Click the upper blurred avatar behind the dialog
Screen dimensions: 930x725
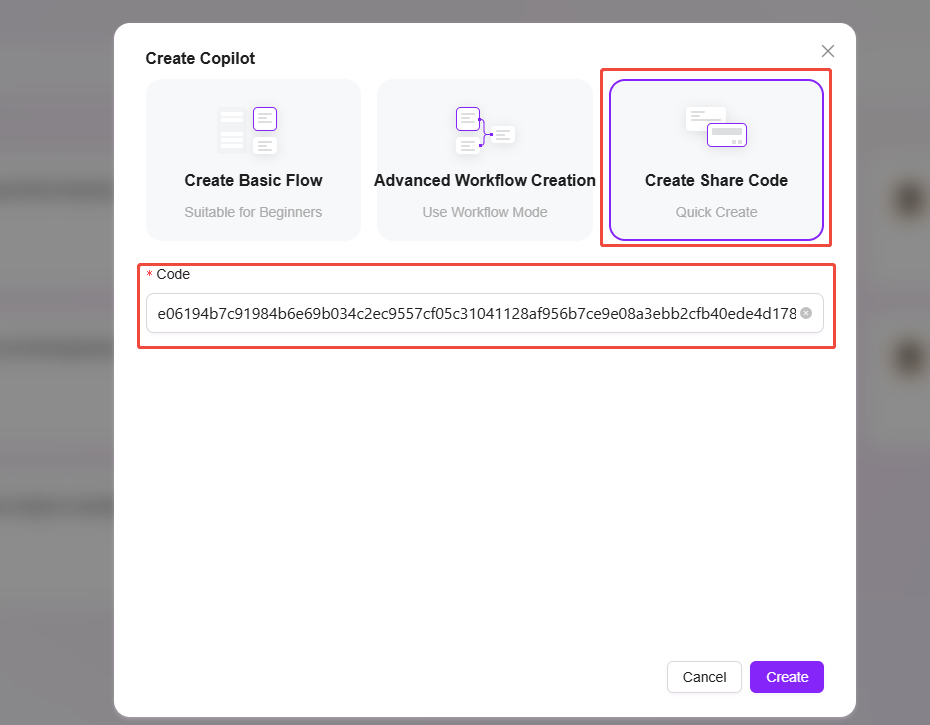point(910,200)
